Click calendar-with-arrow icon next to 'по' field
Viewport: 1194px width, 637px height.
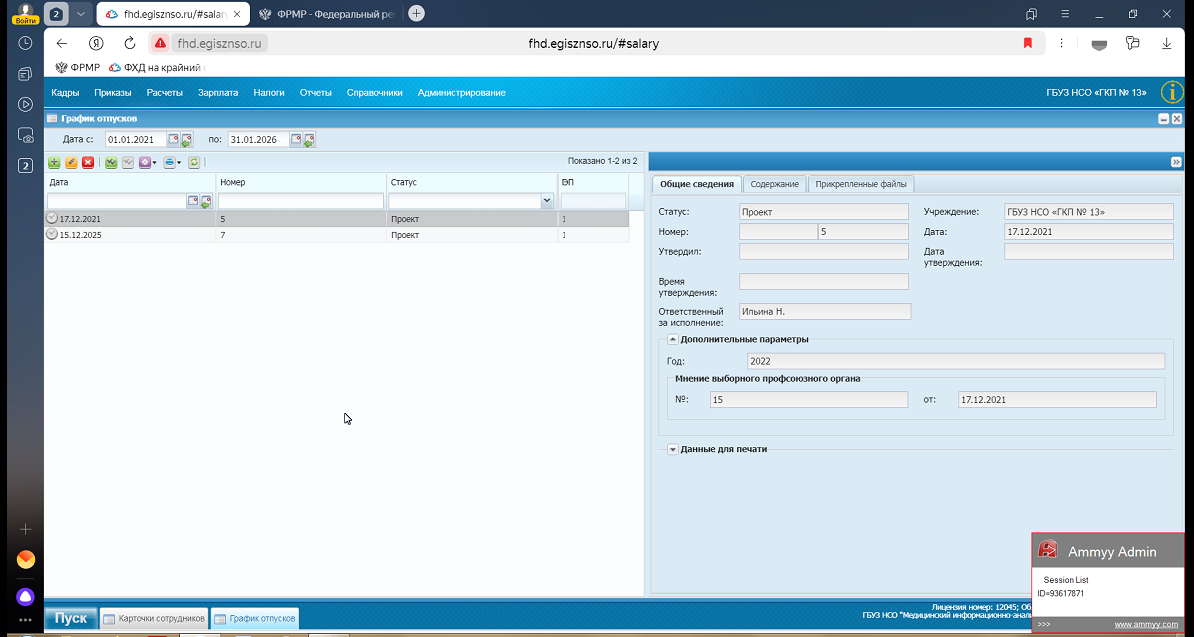[309, 139]
